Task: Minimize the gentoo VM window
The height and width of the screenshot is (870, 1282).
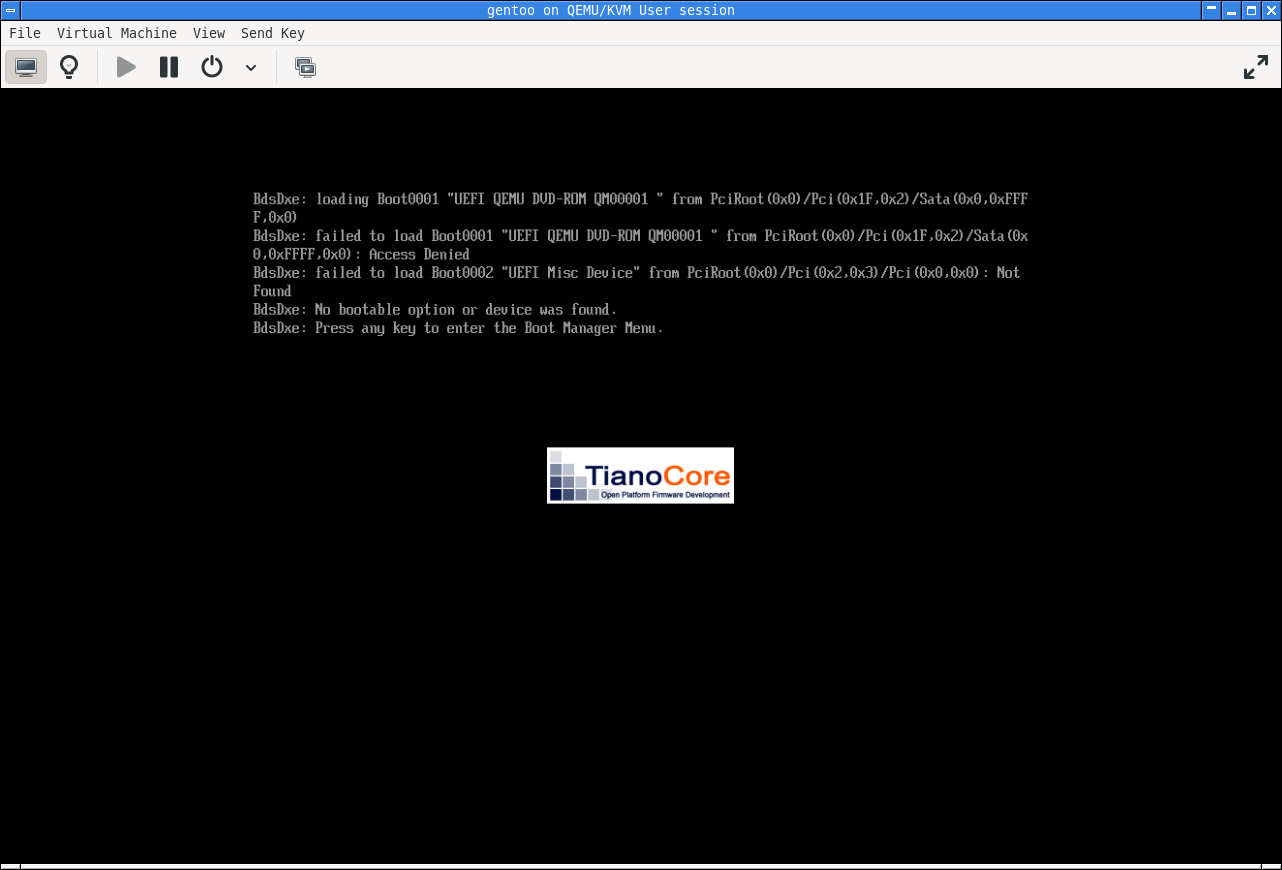Action: (1232, 10)
